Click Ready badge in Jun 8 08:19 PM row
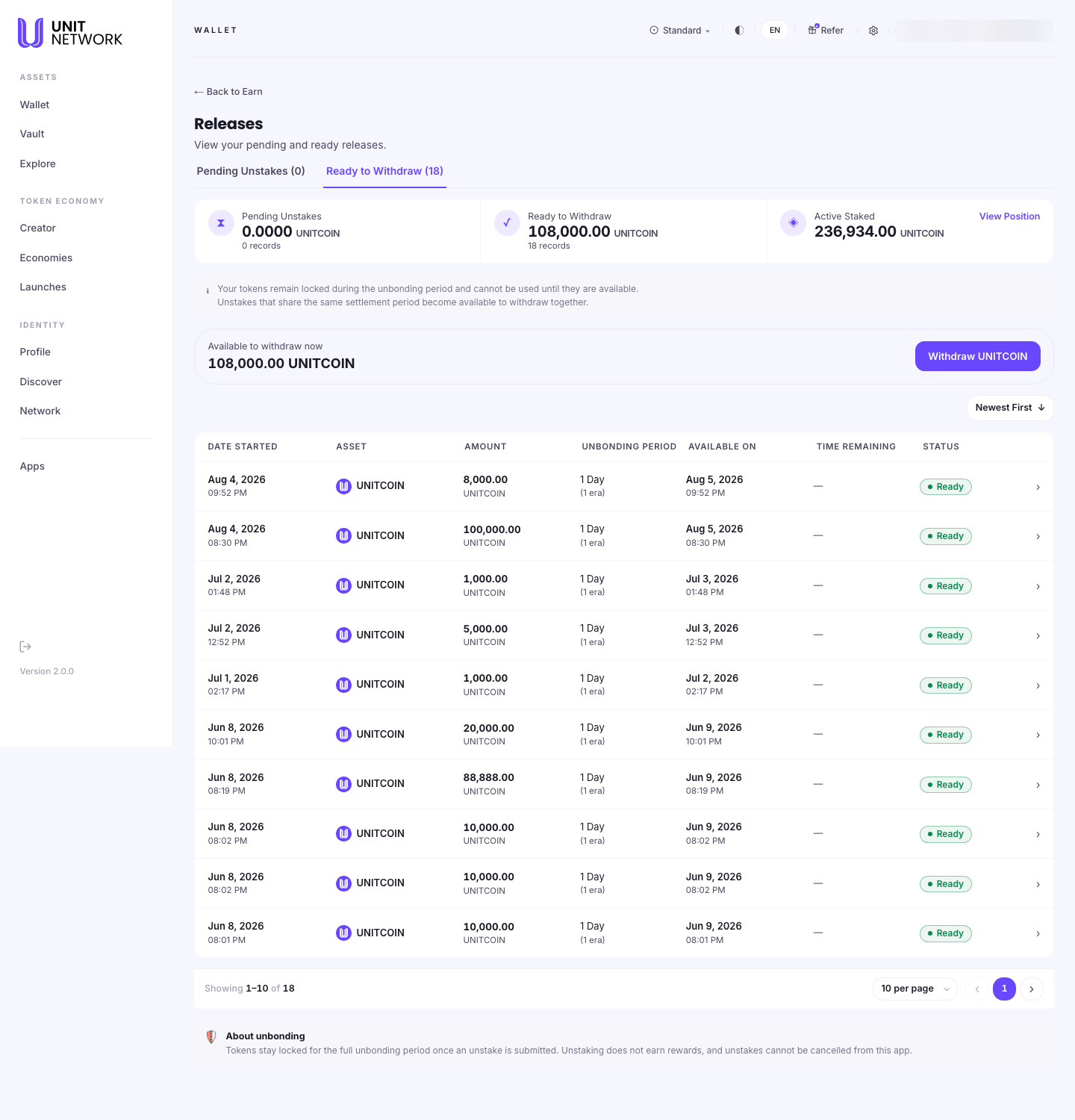This screenshot has height=1120, width=1075. (x=945, y=785)
